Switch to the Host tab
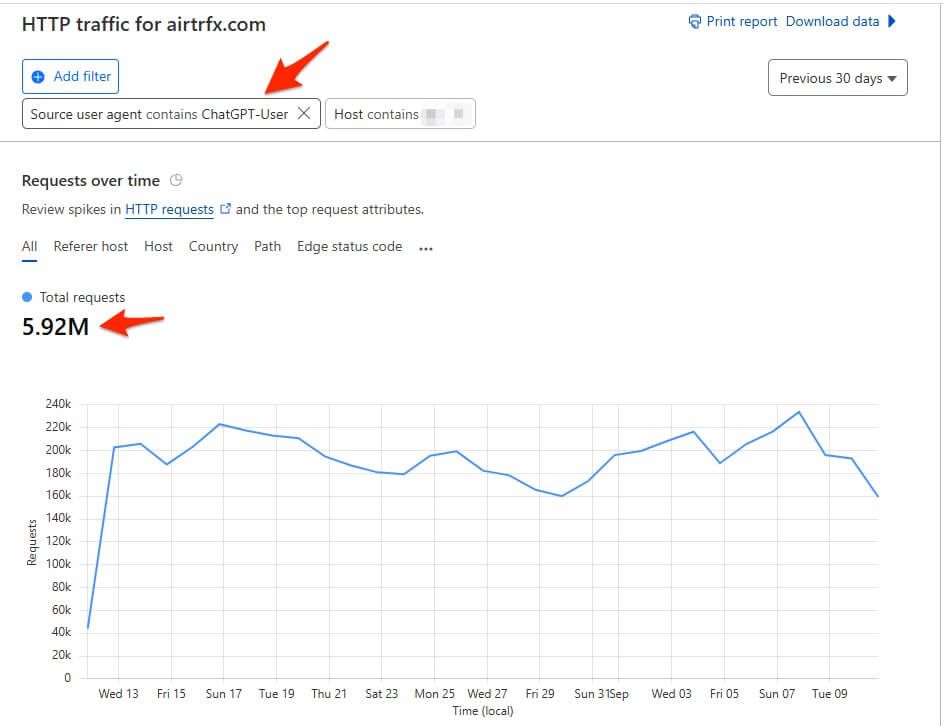This screenshot has width=944, height=726. [x=158, y=247]
